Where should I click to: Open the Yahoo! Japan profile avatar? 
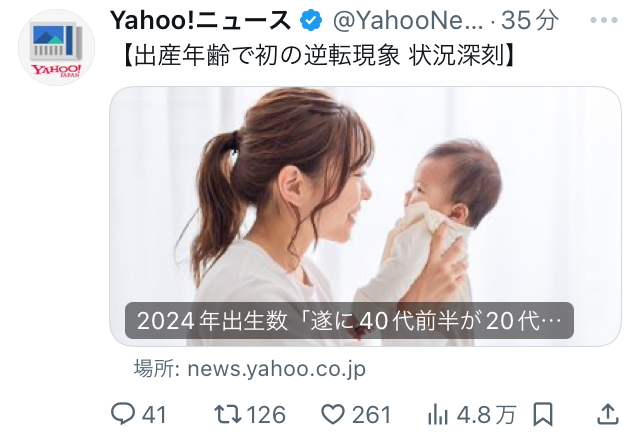56,48
